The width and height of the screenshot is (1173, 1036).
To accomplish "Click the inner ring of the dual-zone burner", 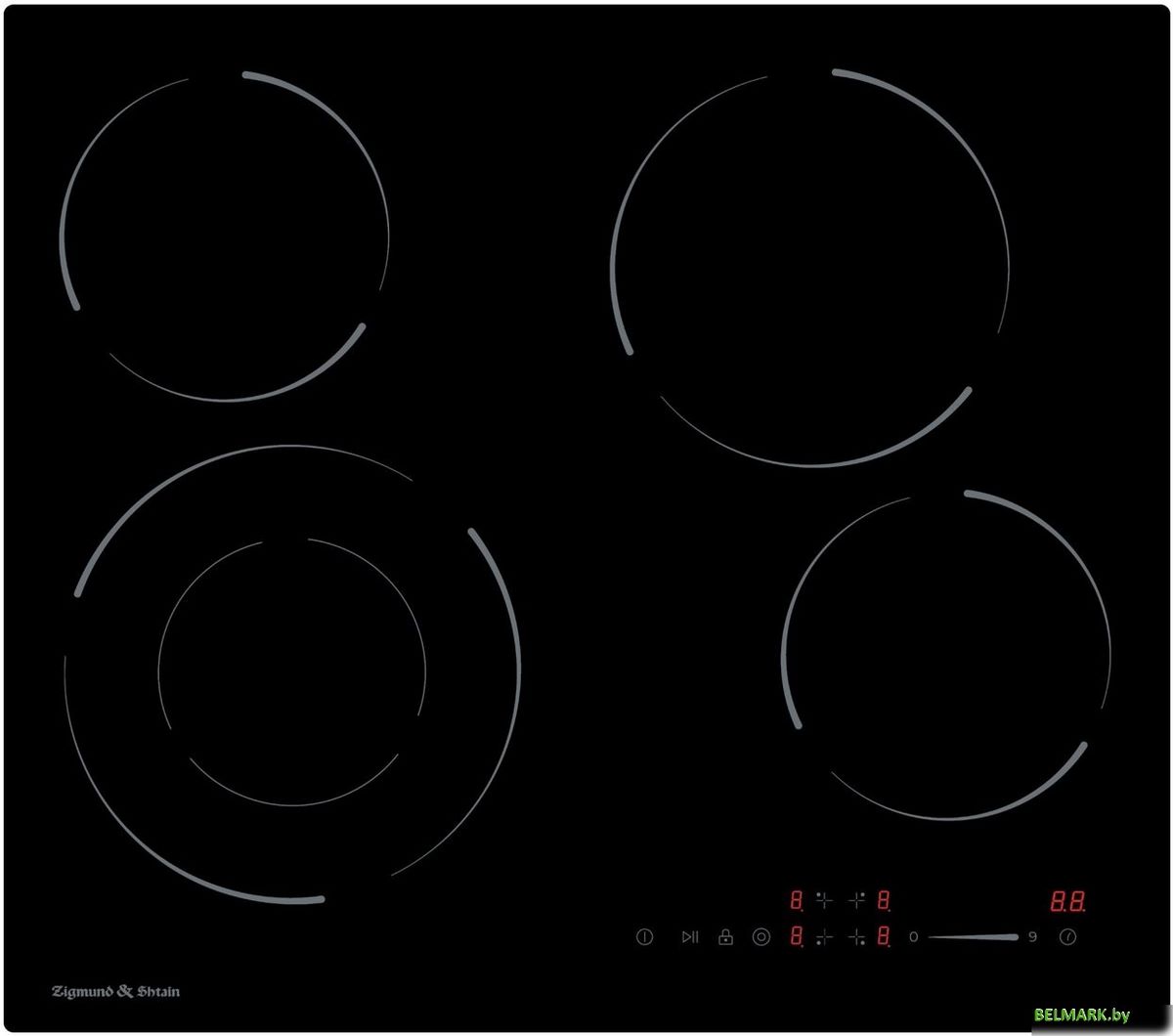I will pos(291,671).
